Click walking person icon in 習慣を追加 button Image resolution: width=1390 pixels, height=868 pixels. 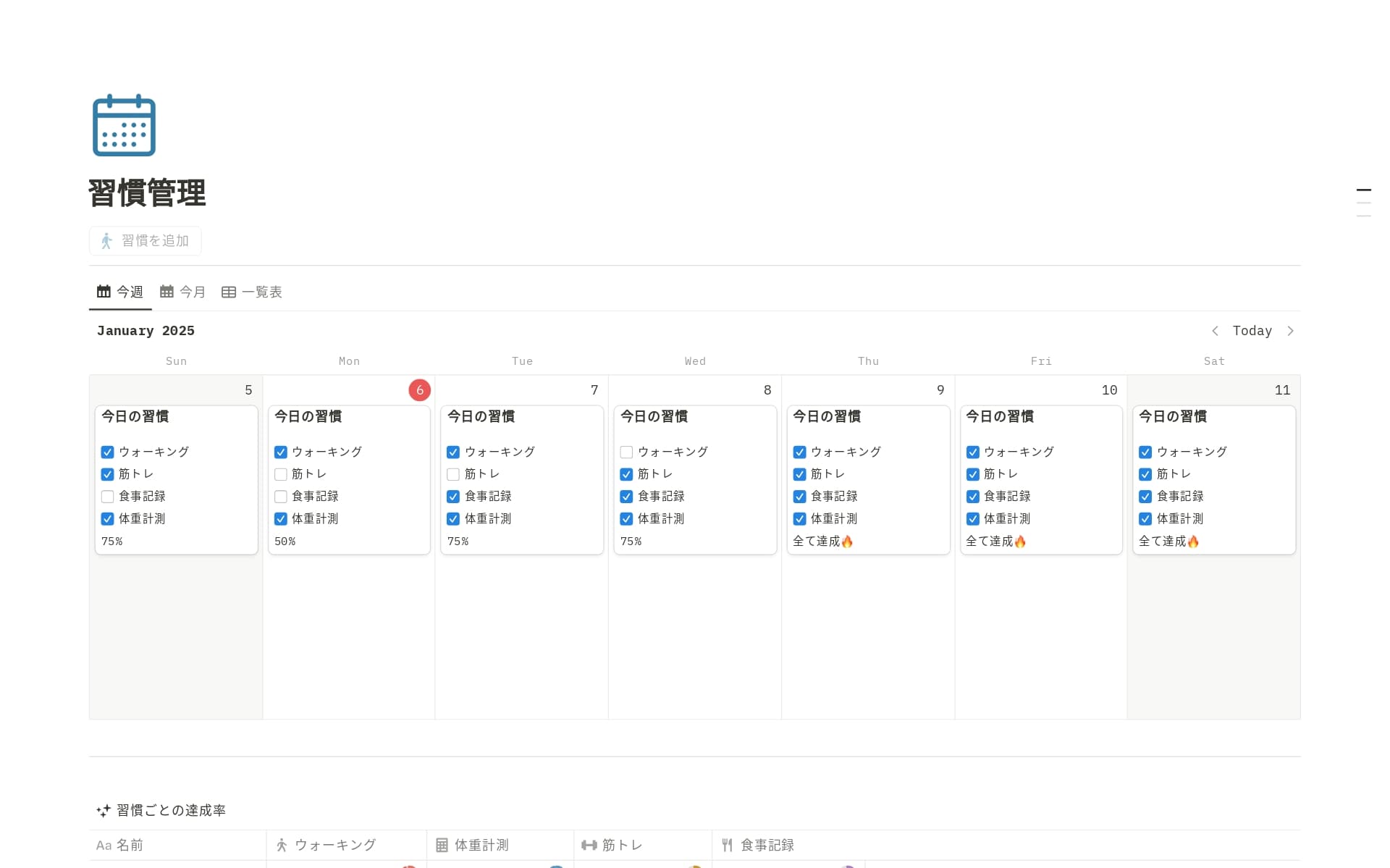[x=106, y=241]
